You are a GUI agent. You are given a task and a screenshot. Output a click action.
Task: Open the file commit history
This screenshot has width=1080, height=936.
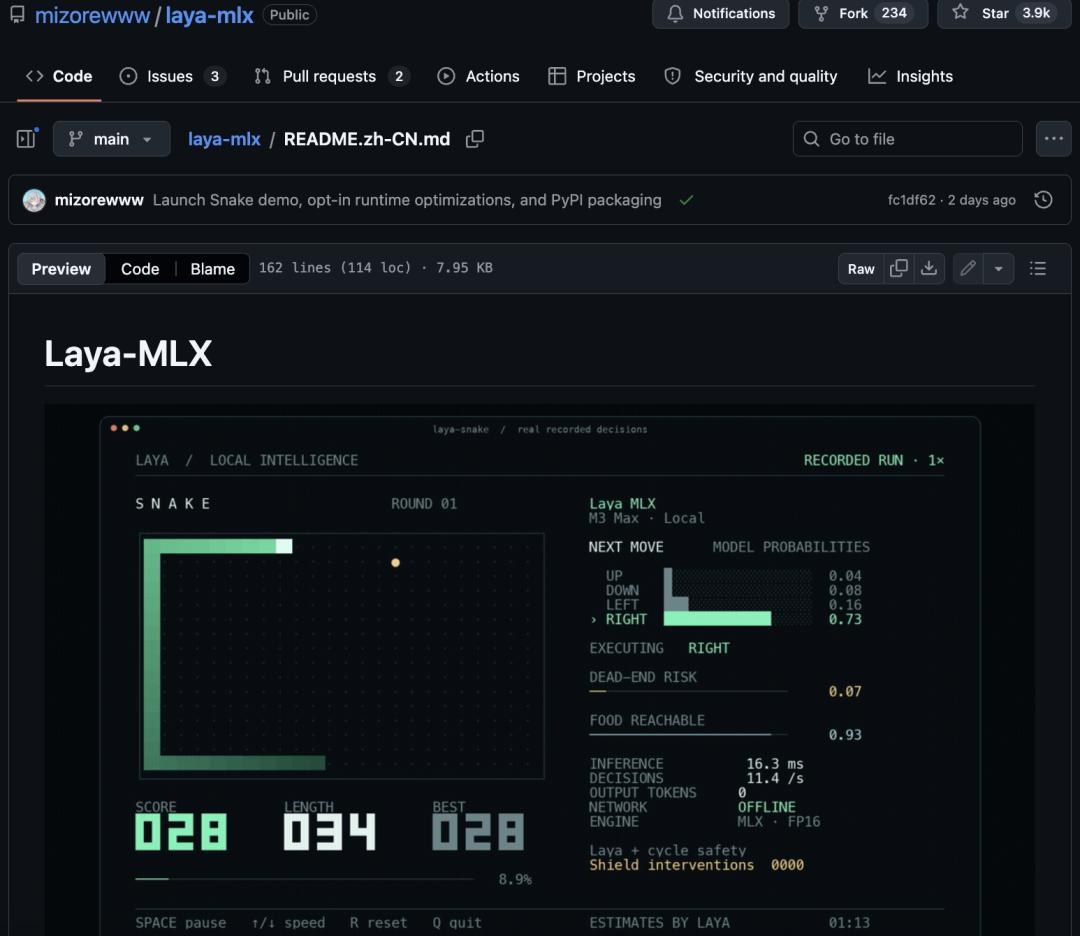coord(1043,200)
